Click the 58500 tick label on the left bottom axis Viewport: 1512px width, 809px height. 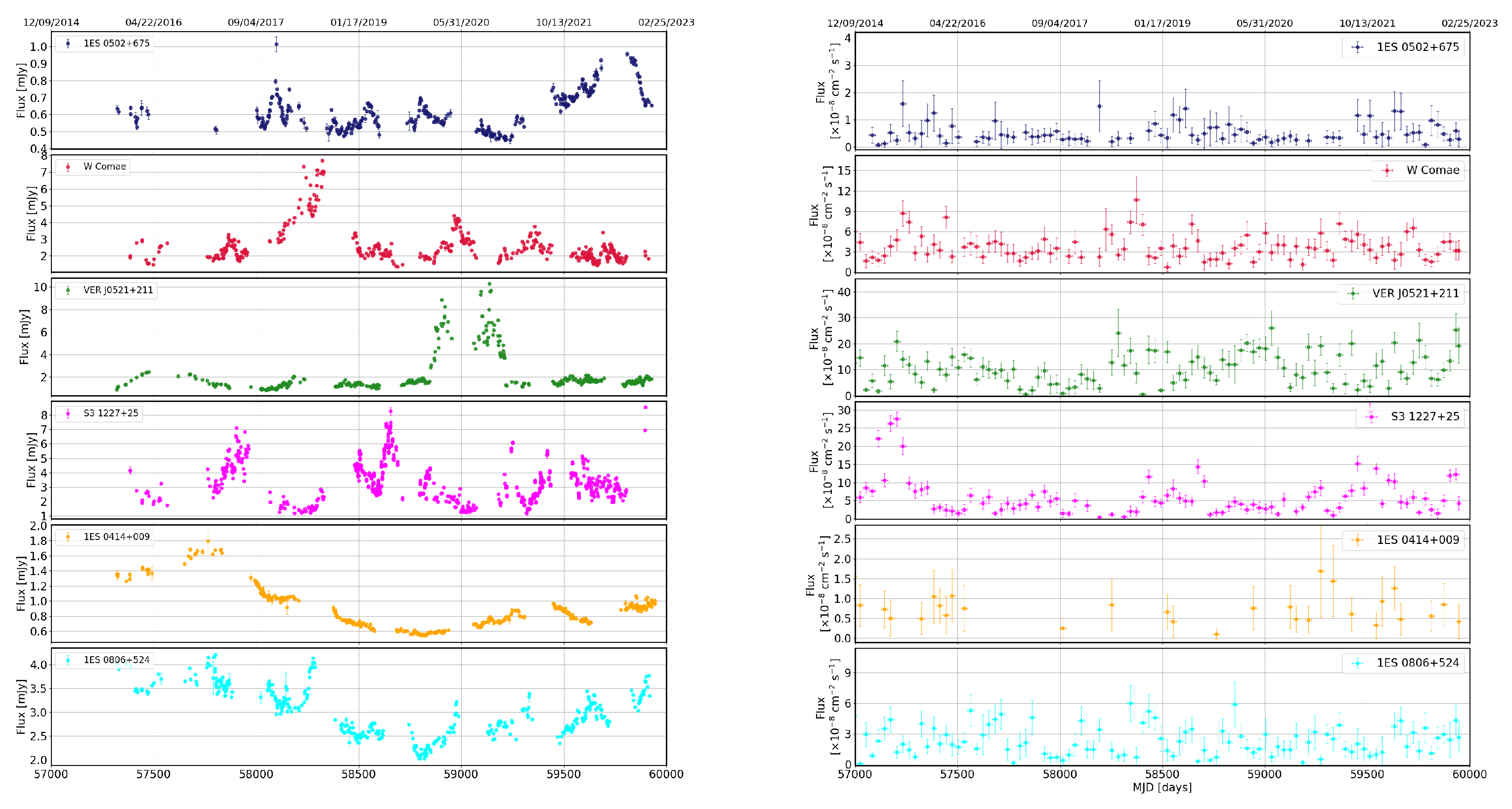point(359,774)
